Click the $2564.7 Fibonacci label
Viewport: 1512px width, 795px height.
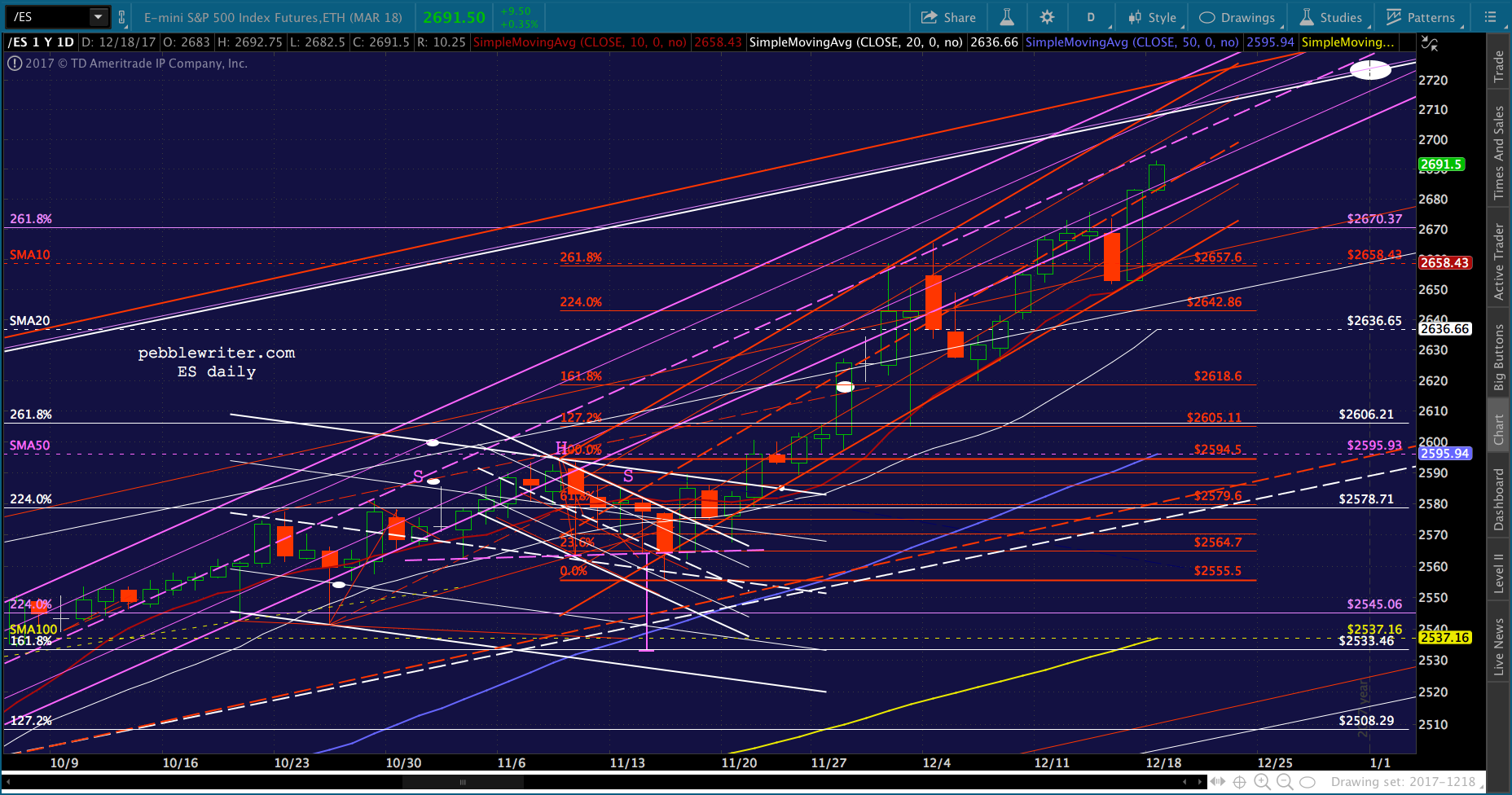tap(1218, 542)
